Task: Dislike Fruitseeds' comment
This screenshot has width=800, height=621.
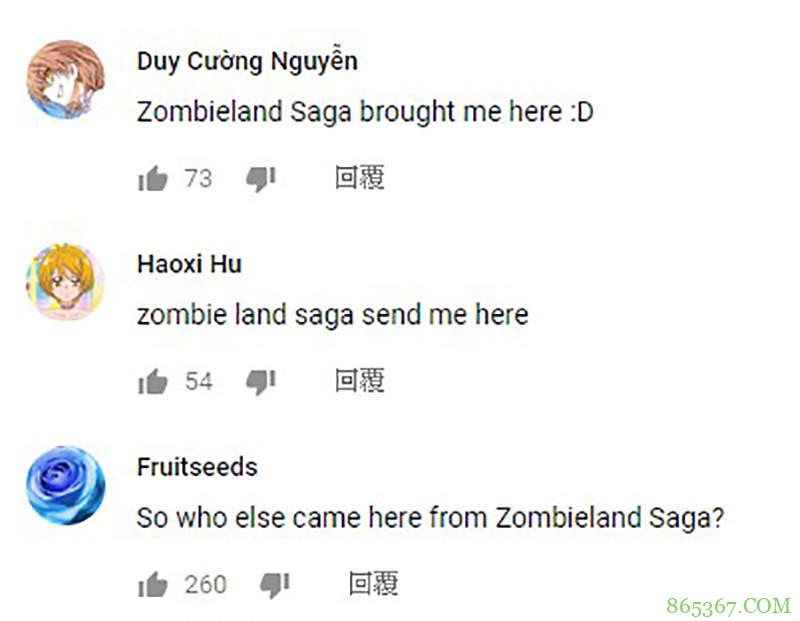Action: (274, 585)
